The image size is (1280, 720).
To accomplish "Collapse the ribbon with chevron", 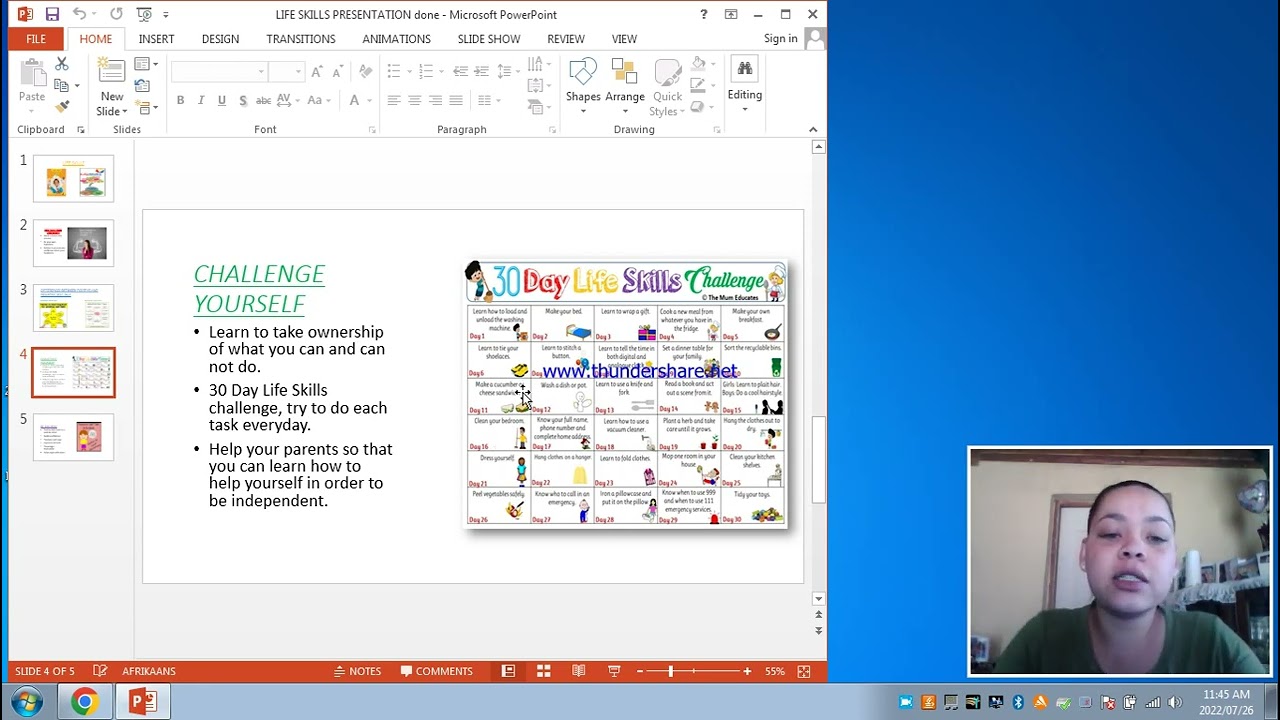I will [x=812, y=129].
